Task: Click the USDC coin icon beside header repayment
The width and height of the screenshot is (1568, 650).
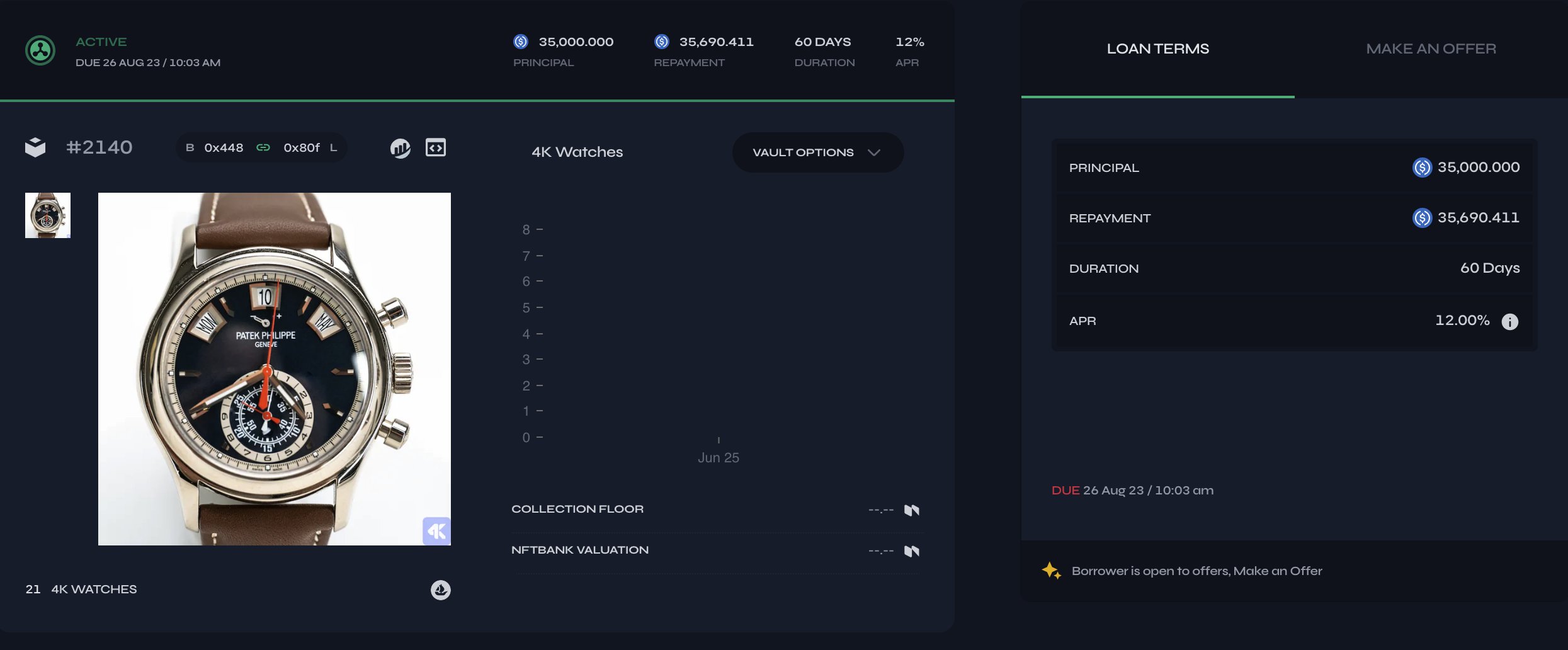Action: click(662, 42)
